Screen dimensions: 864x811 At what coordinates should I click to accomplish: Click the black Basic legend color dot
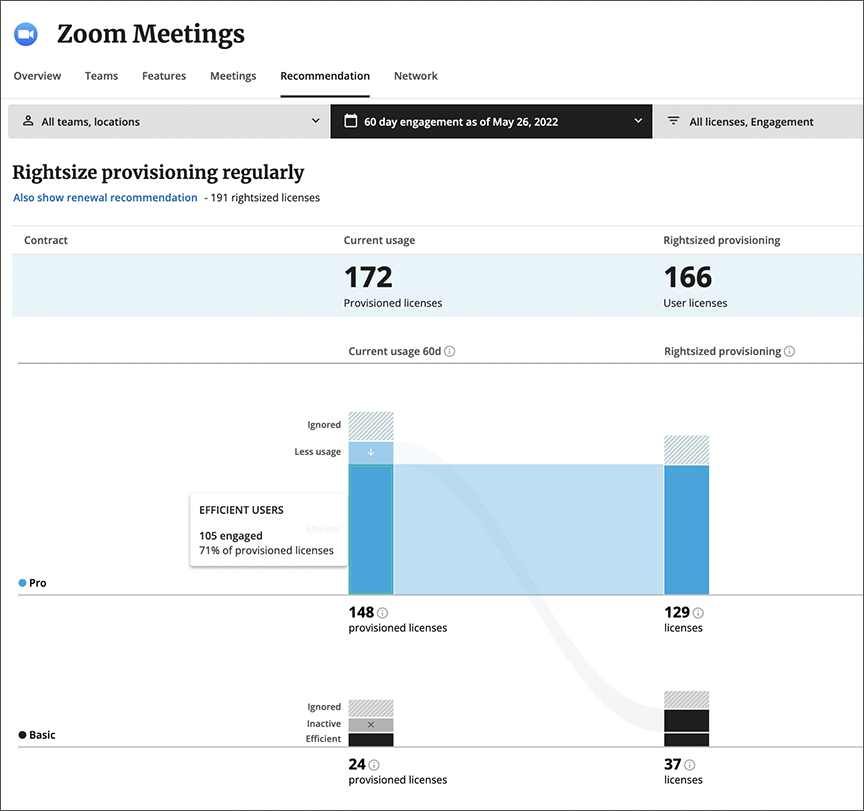tap(23, 735)
